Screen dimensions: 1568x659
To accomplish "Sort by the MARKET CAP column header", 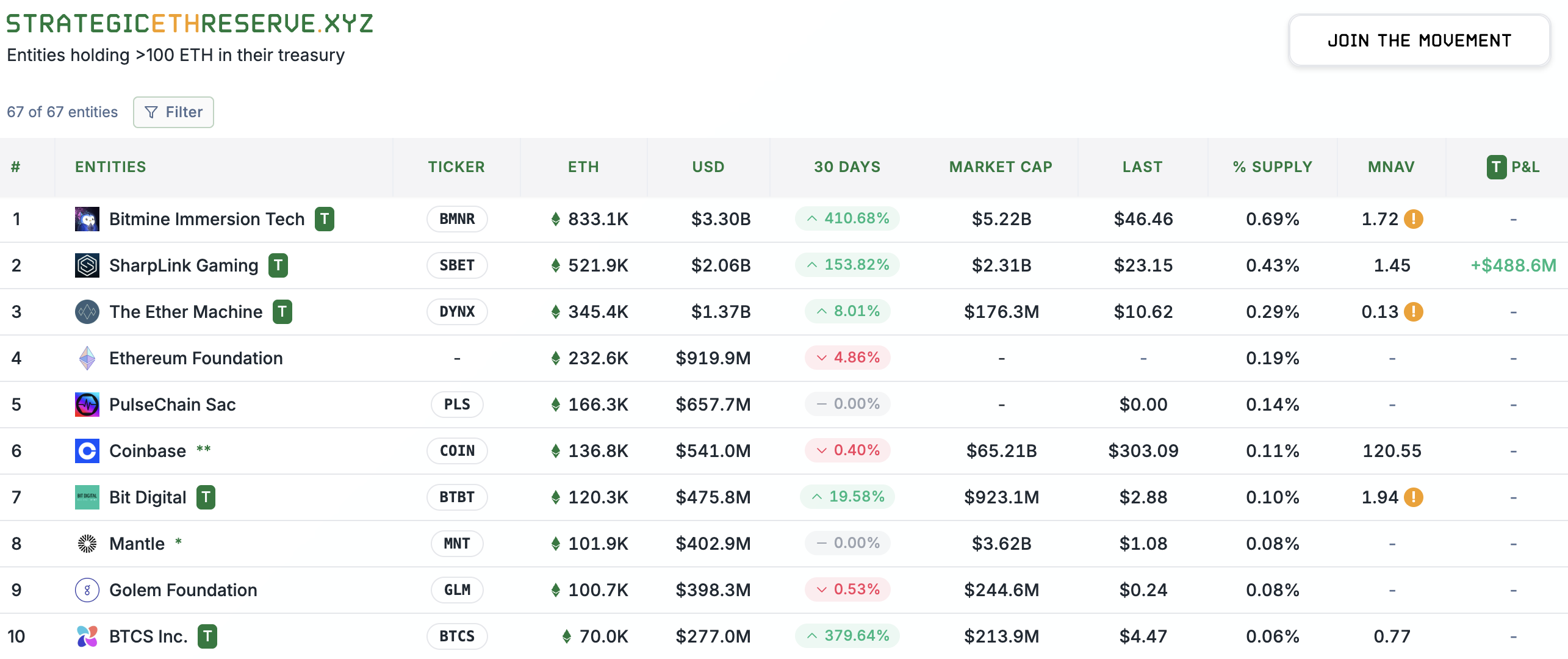I will (1001, 167).
